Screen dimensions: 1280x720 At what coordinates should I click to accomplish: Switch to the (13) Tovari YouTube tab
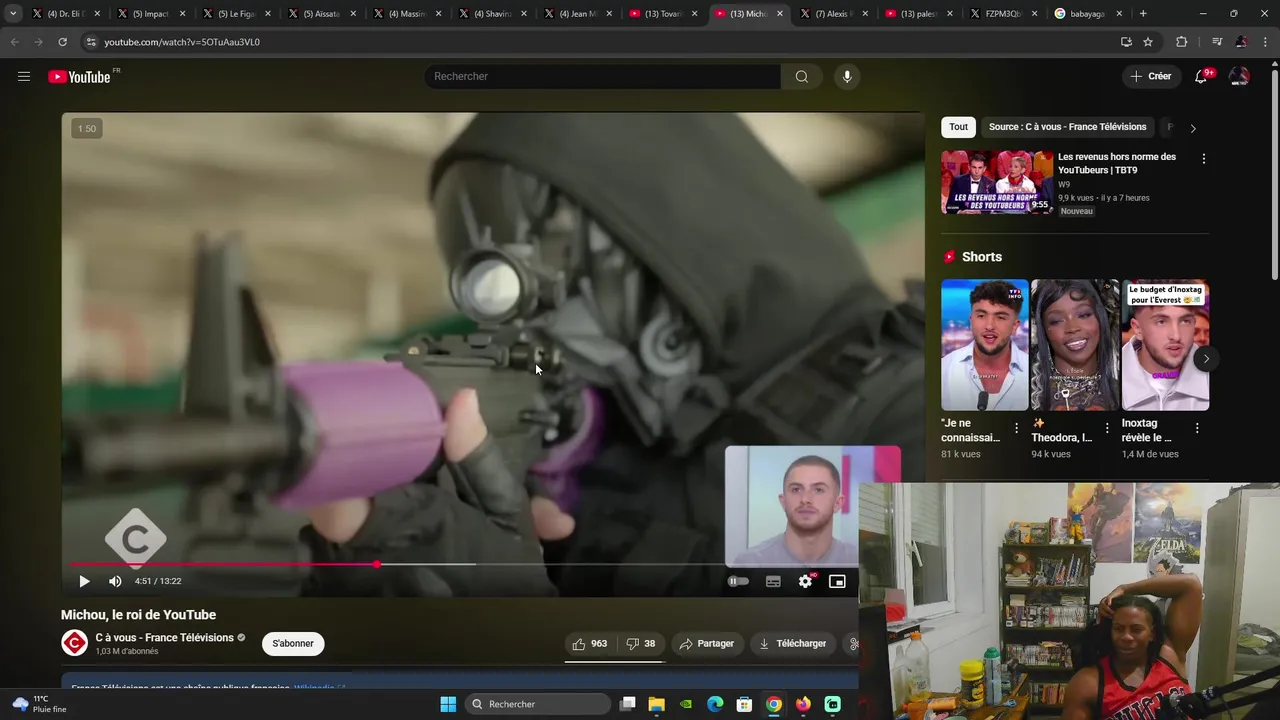664,14
